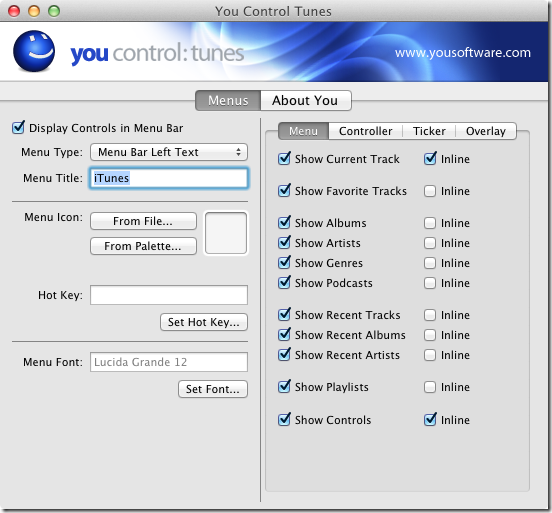
Task: Toggle Display Controls in Menu Bar checkbox
Action: [18, 127]
